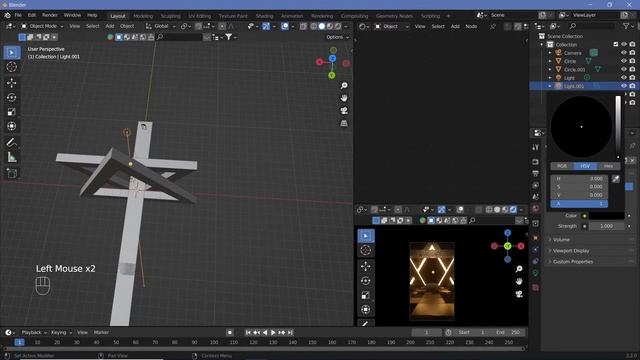Image resolution: width=640 pixels, height=360 pixels.
Task: Click the outliner search field
Action: pyautogui.click(x=592, y=26)
